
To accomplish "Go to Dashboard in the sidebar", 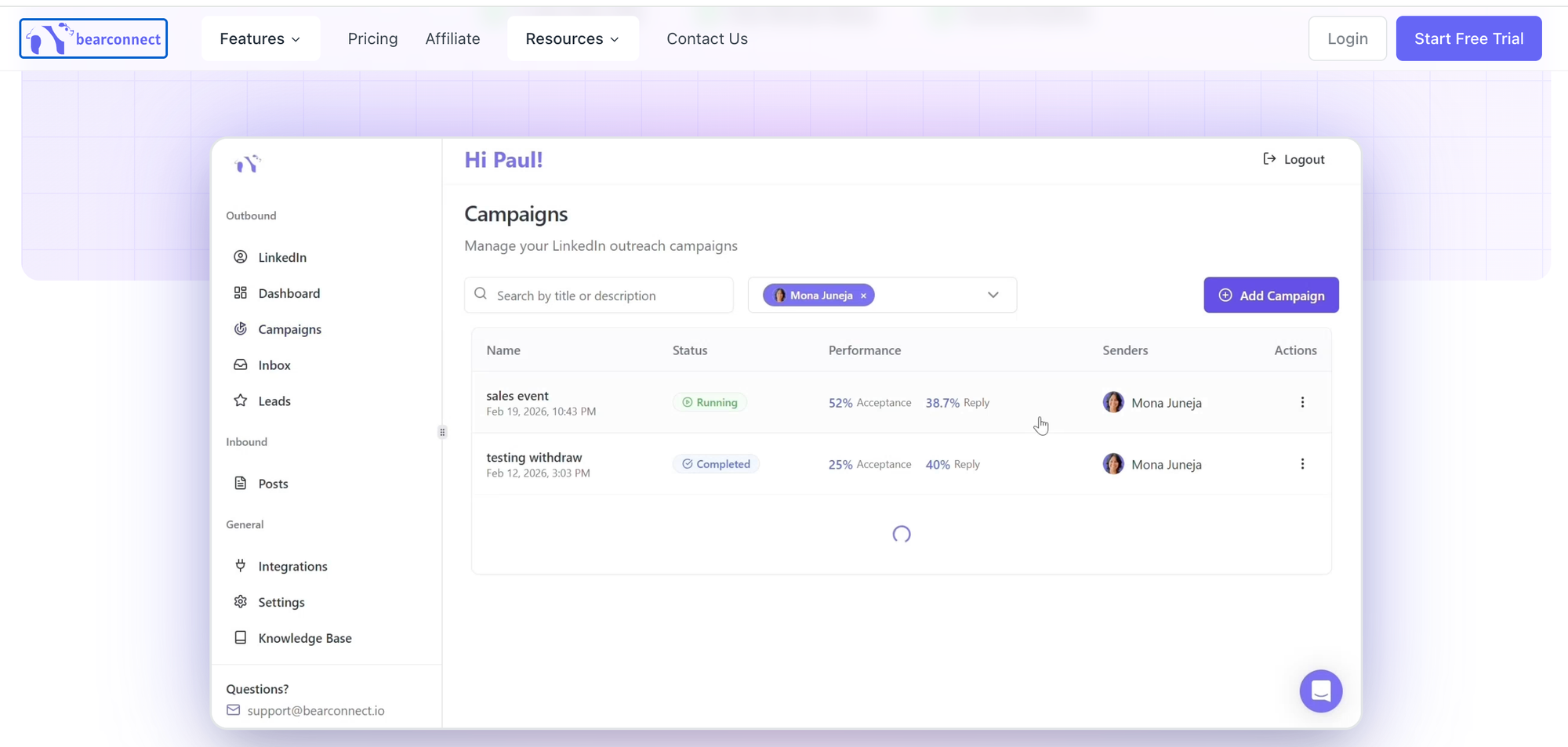I will pos(289,293).
